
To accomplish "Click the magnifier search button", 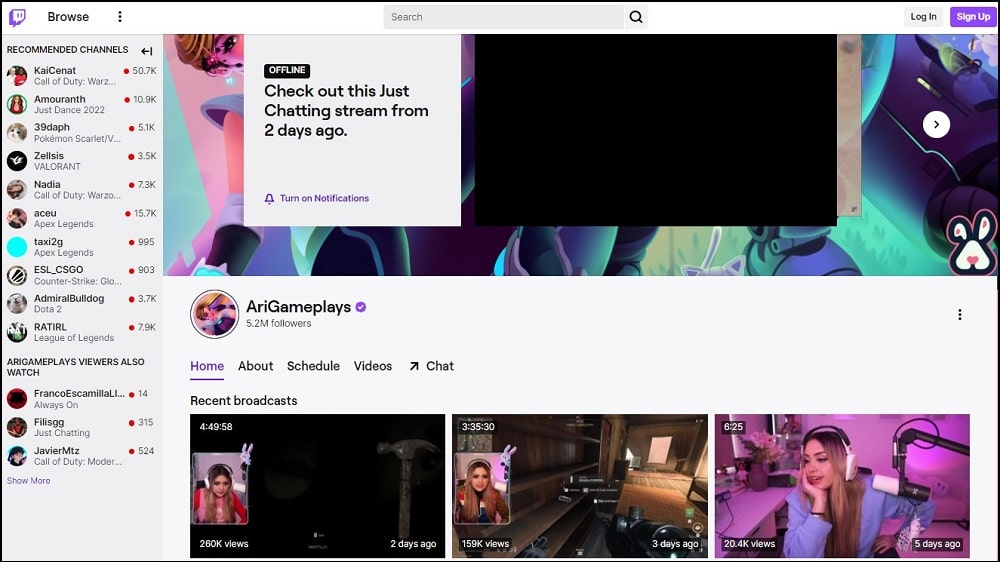I will click(x=636, y=17).
